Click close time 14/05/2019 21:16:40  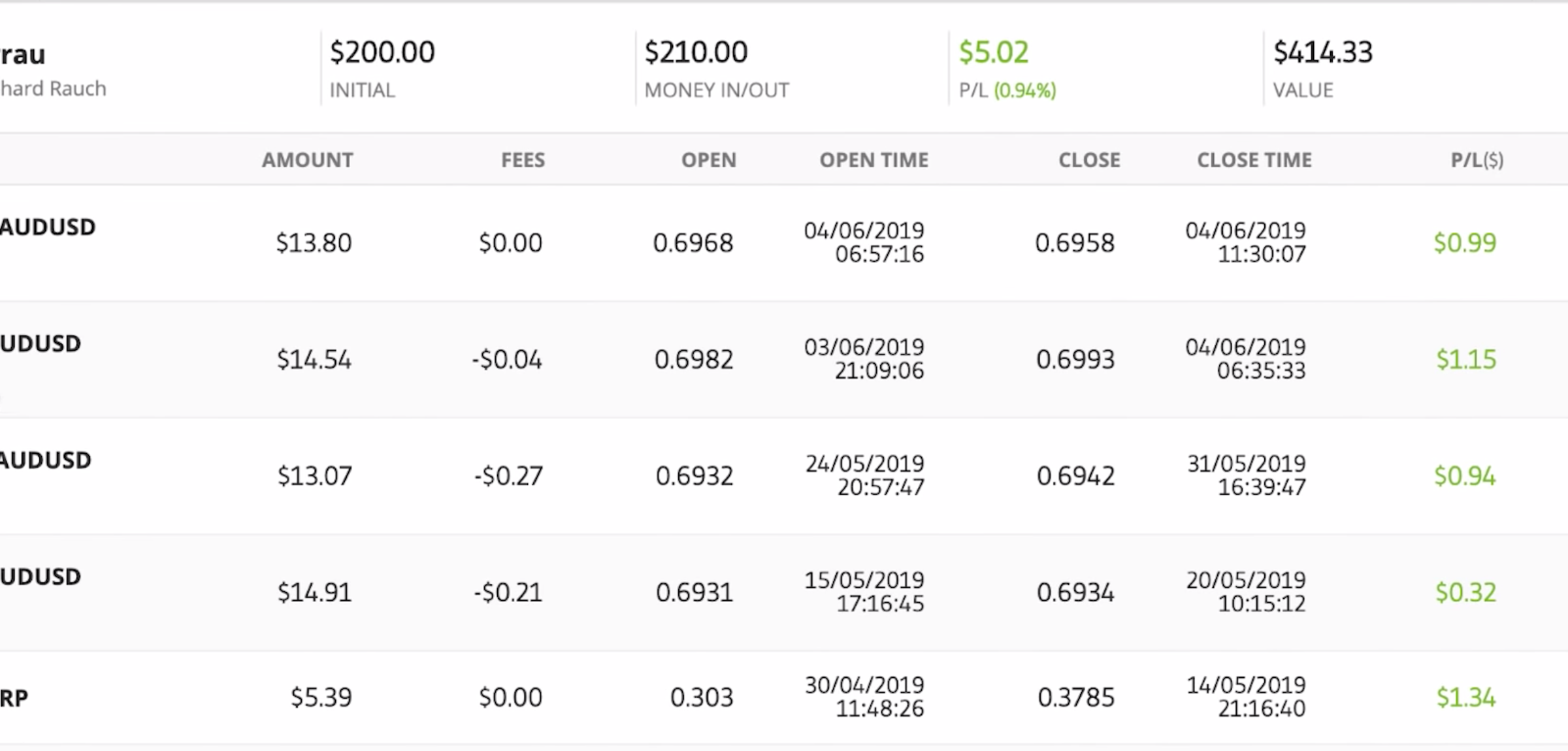click(x=1246, y=697)
